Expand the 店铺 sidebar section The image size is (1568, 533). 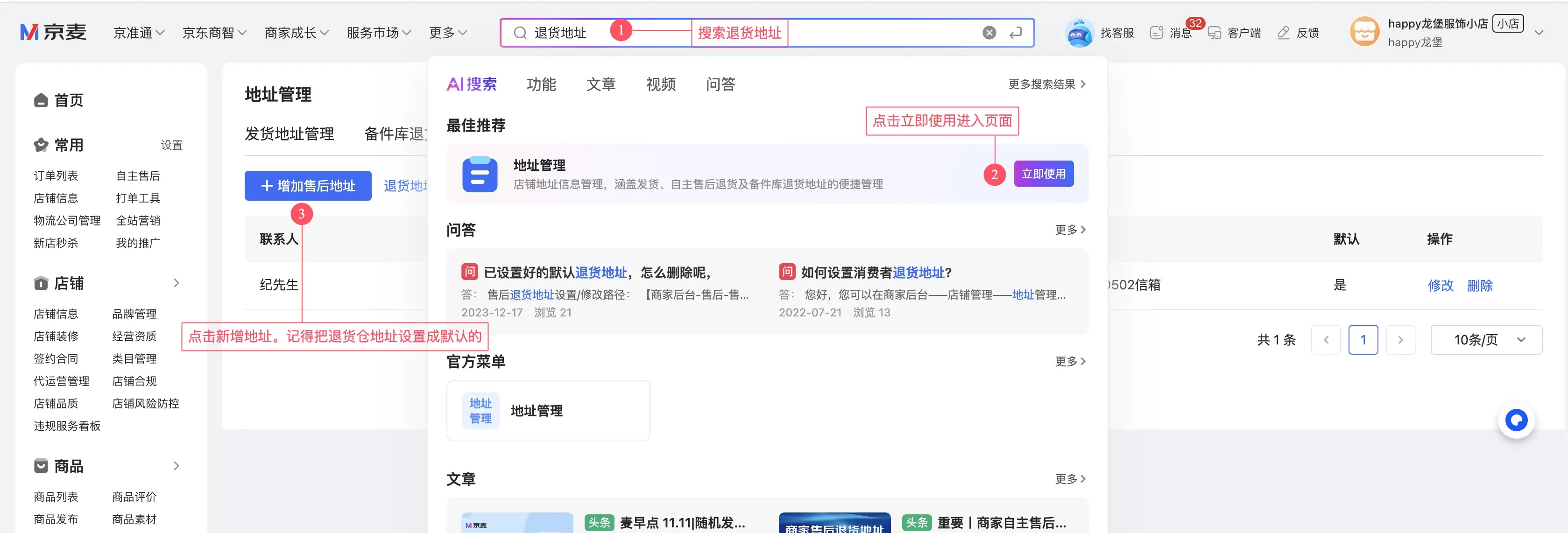point(176,283)
